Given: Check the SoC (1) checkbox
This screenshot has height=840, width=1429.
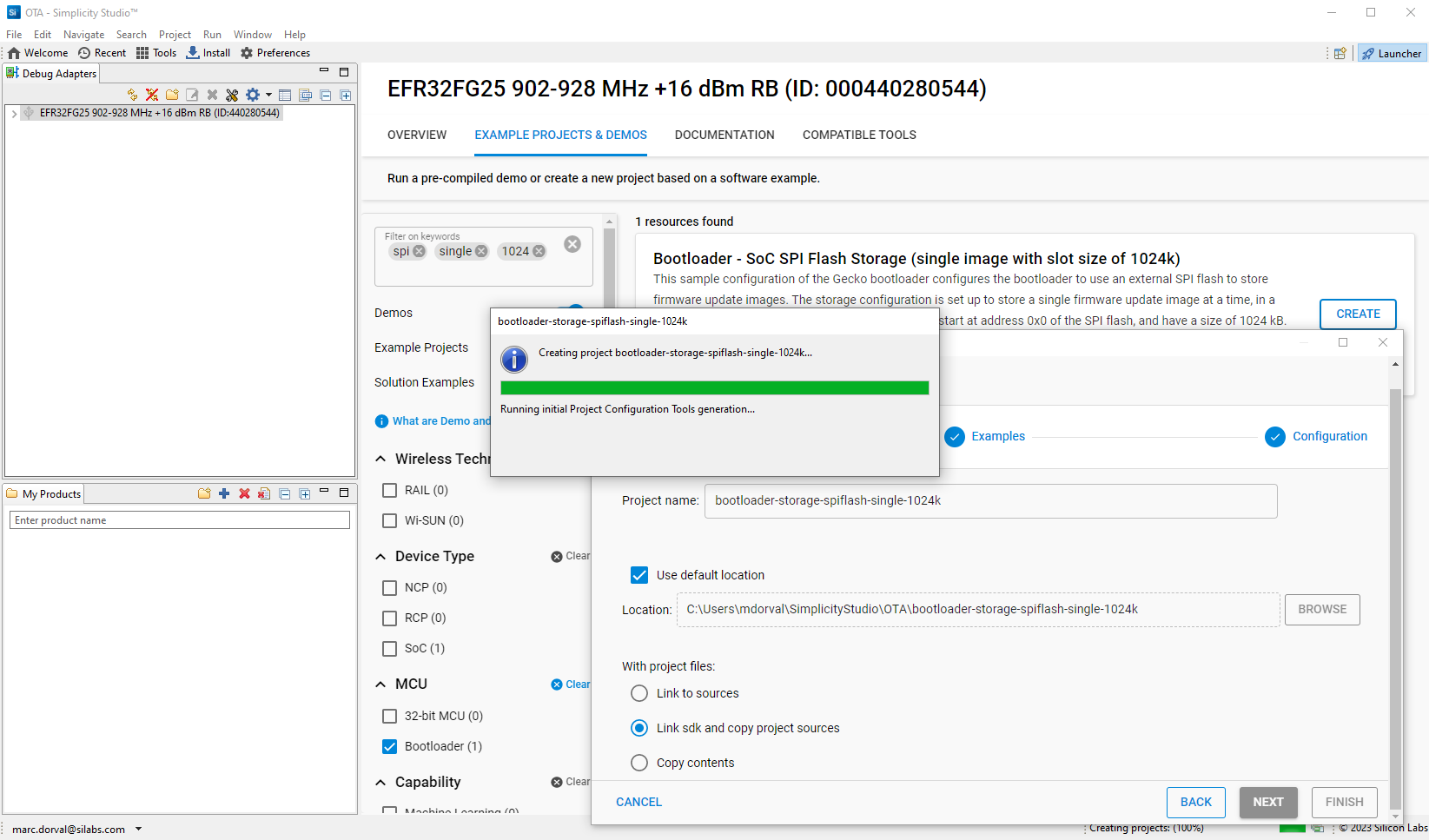Looking at the screenshot, I should pyautogui.click(x=390, y=648).
